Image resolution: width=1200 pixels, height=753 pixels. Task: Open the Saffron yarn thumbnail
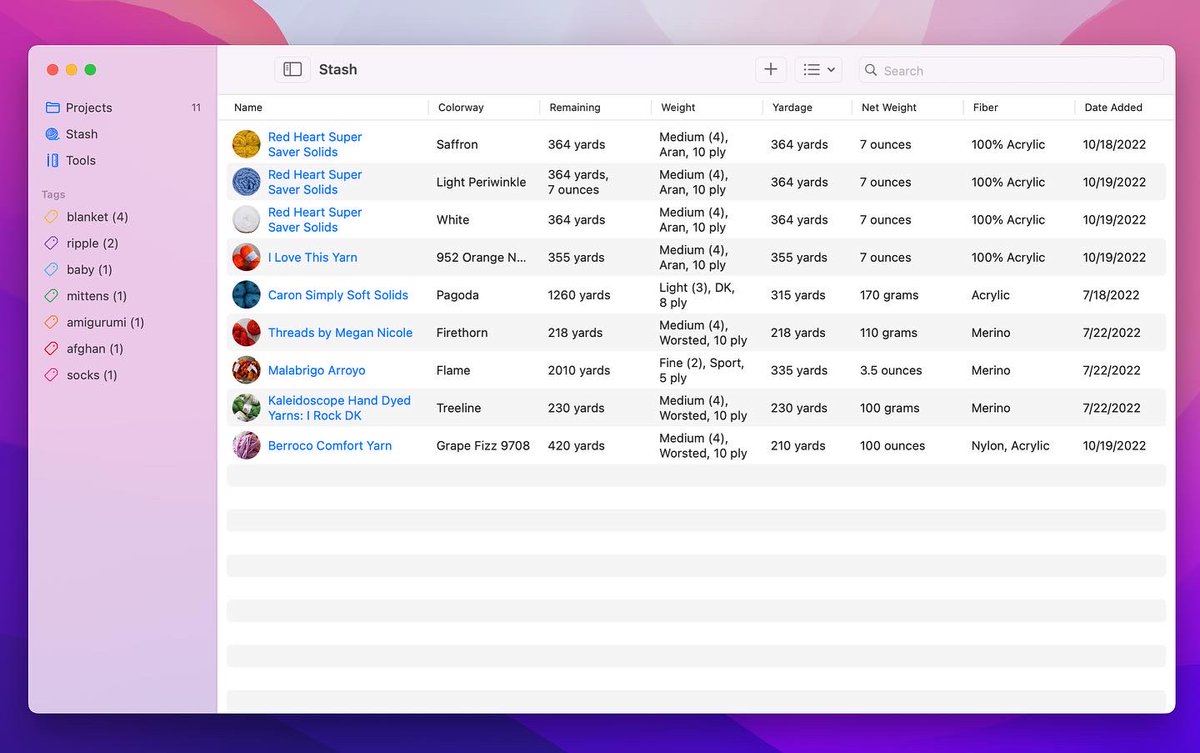(x=246, y=144)
